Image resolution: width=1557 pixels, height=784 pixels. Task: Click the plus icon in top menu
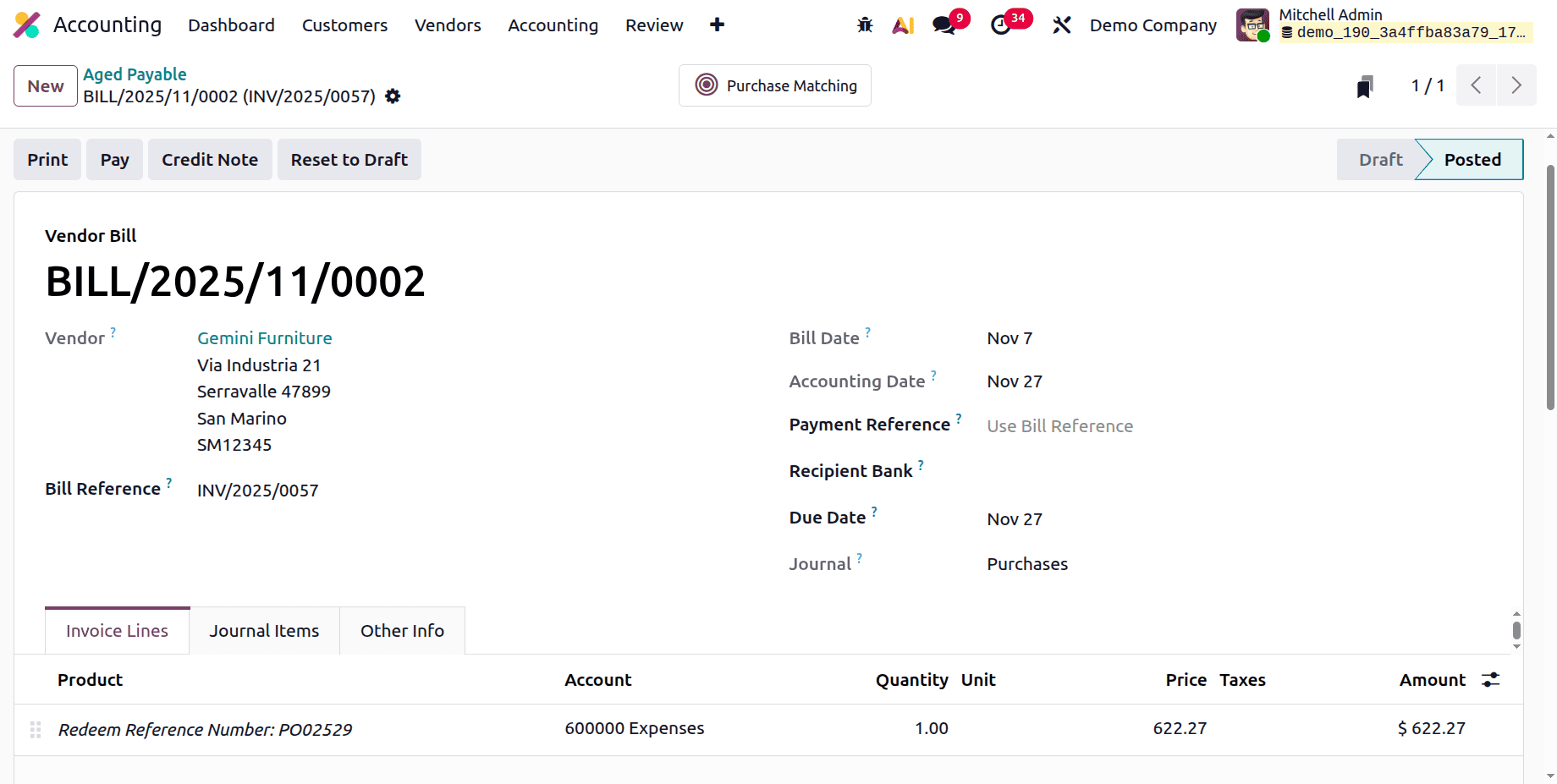[717, 25]
